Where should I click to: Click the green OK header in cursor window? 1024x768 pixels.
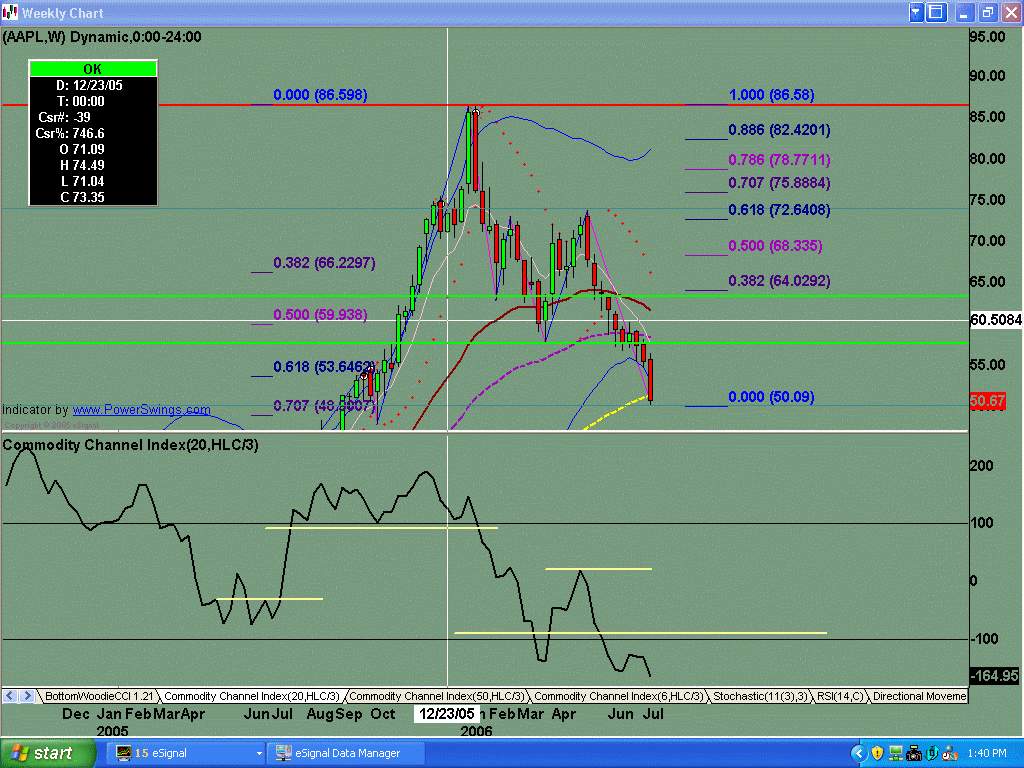pyautogui.click(x=93, y=69)
